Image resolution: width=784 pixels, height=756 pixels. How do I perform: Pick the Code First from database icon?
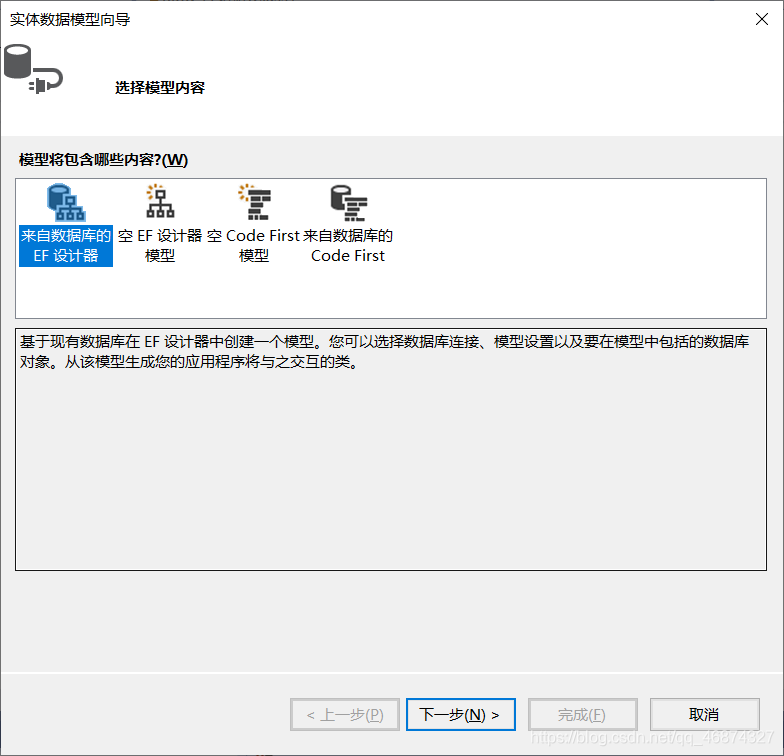point(348,203)
